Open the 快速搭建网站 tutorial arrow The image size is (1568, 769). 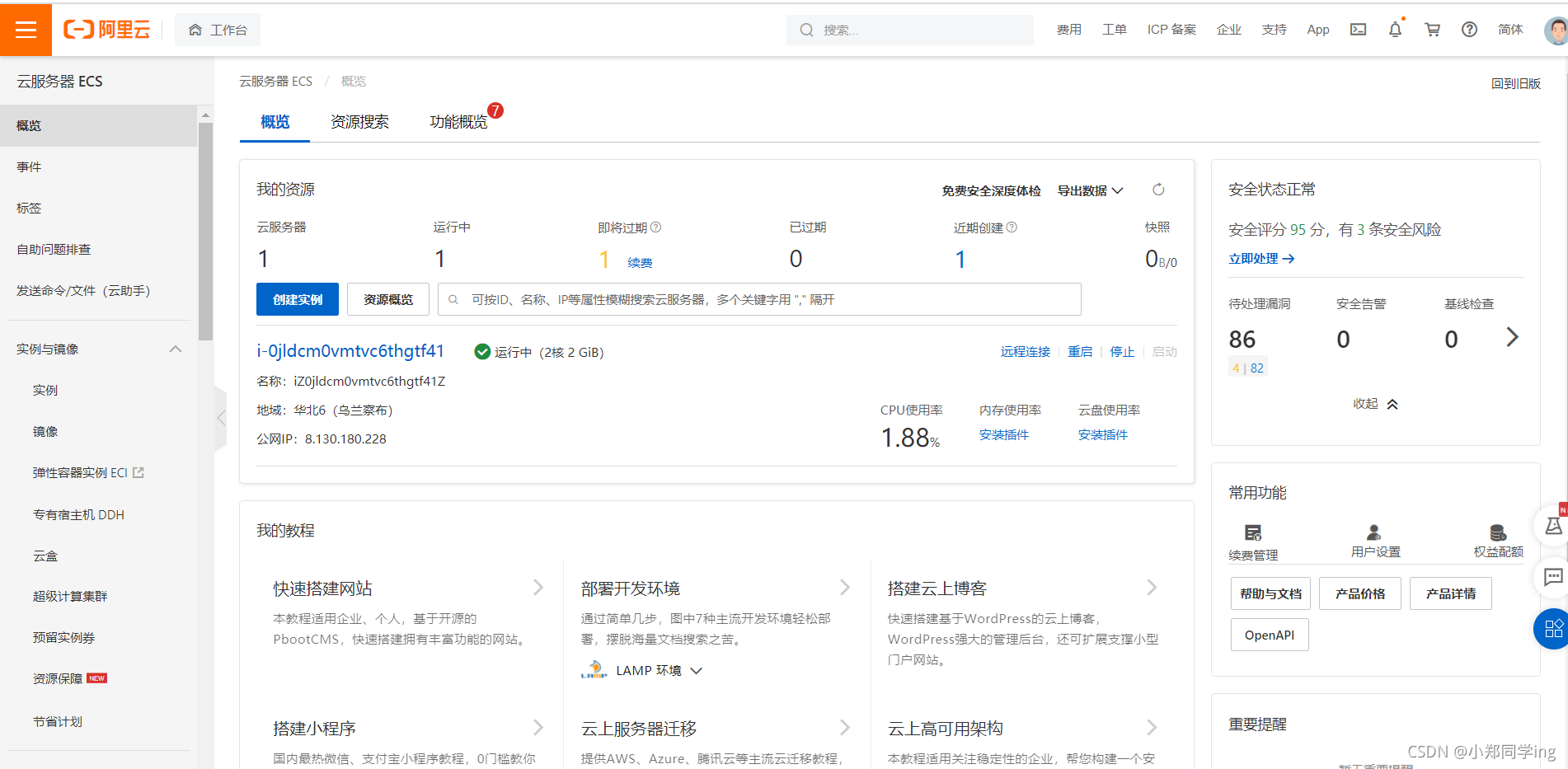point(538,588)
